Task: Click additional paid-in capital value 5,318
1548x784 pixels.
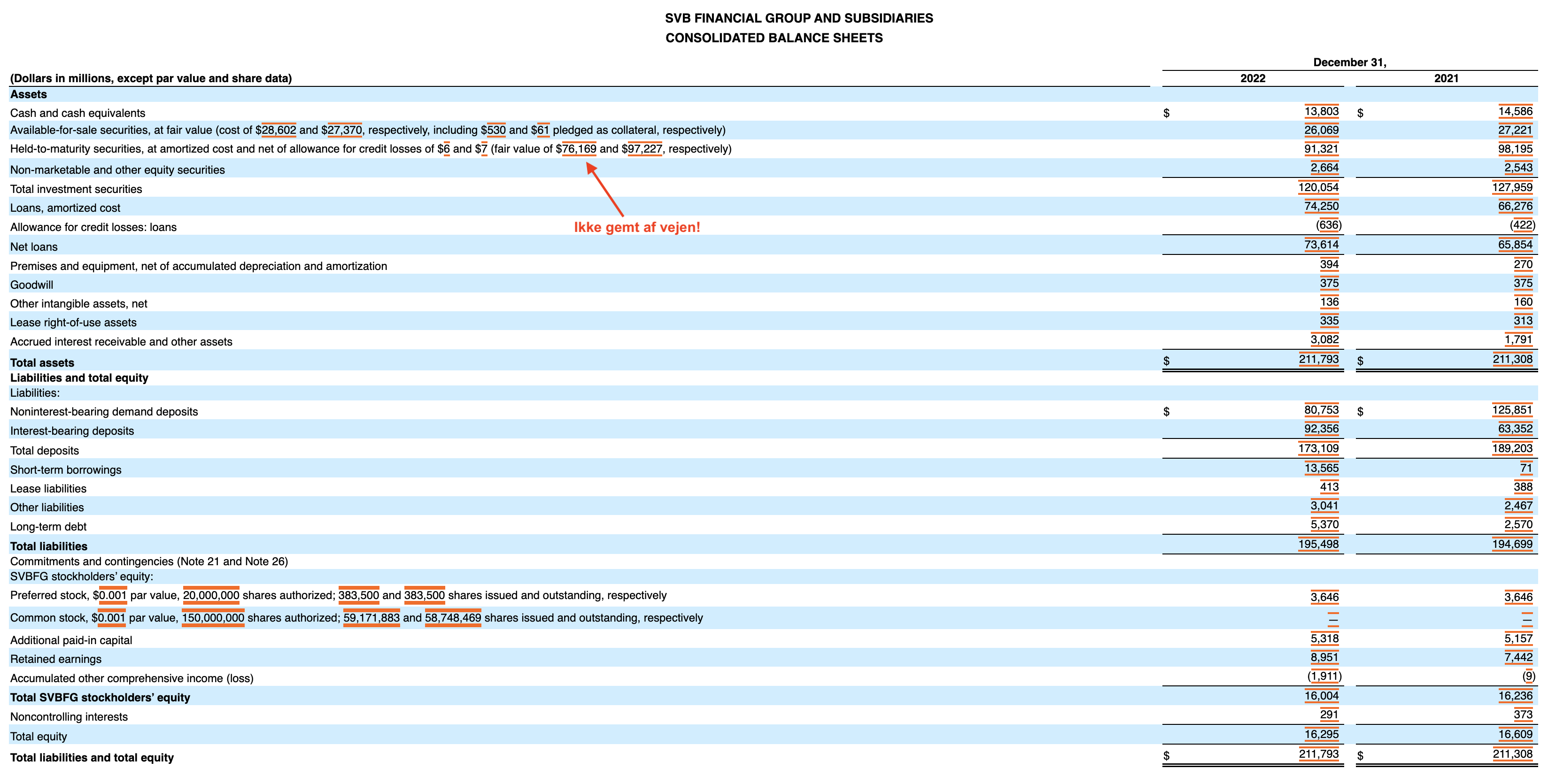Action: pyautogui.click(x=1324, y=638)
